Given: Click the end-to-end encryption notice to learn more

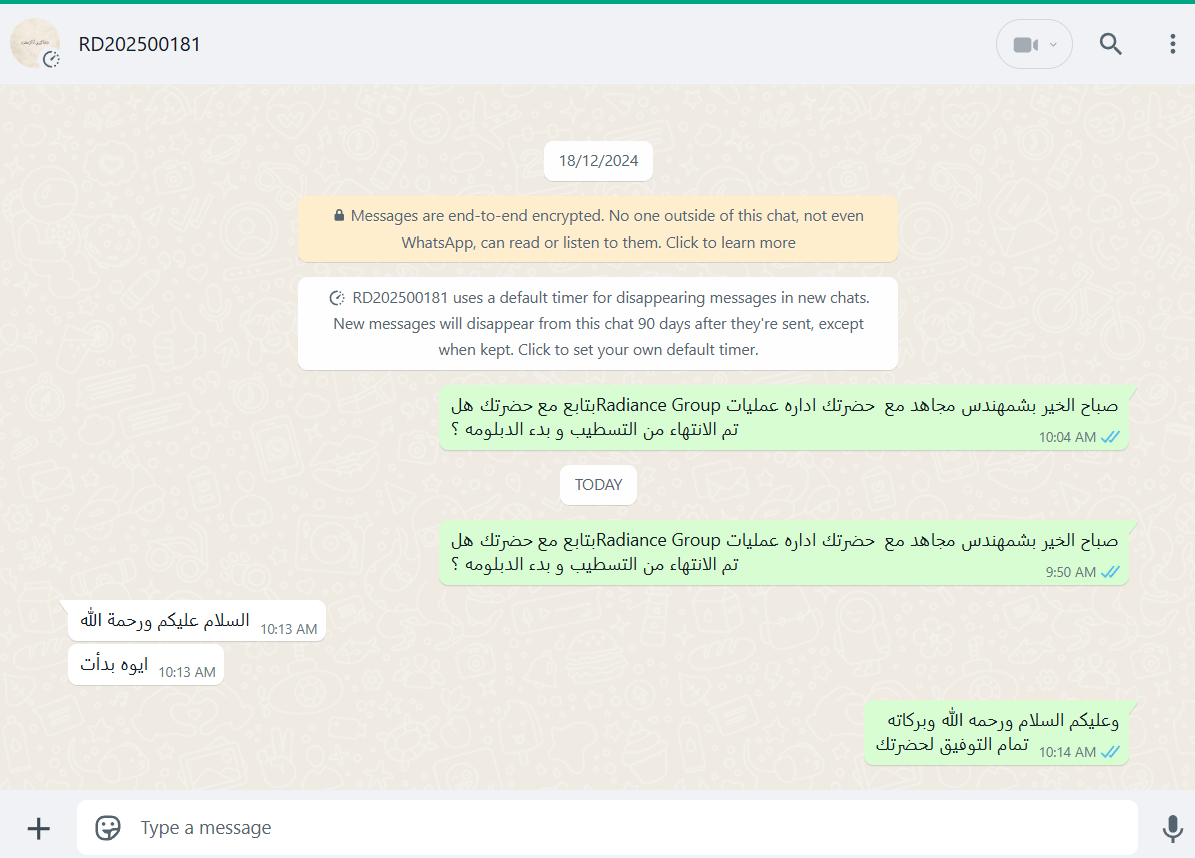Looking at the screenshot, I should 598,229.
